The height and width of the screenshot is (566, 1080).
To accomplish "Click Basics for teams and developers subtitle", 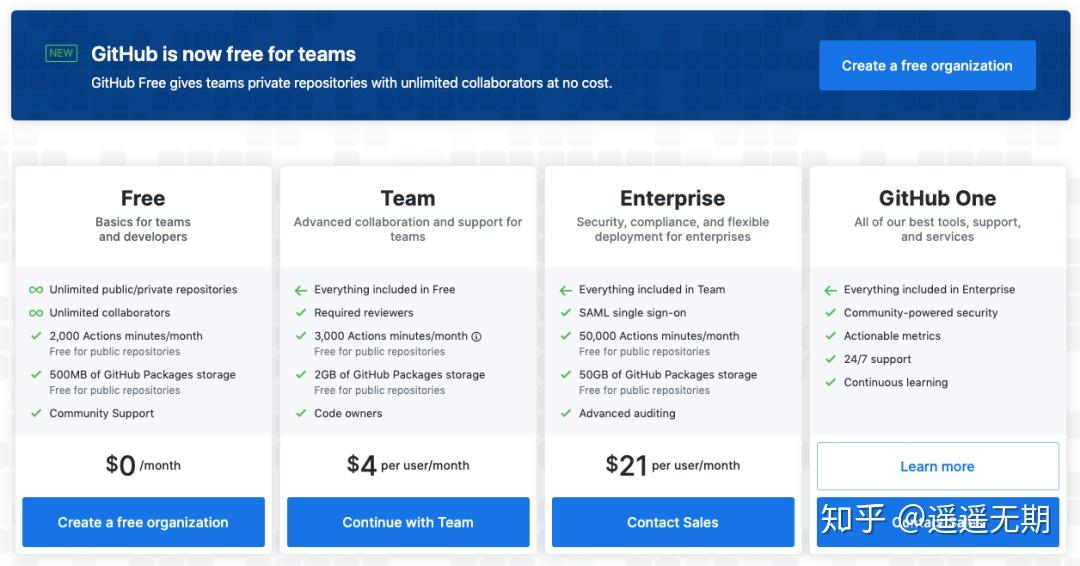I will tap(143, 229).
